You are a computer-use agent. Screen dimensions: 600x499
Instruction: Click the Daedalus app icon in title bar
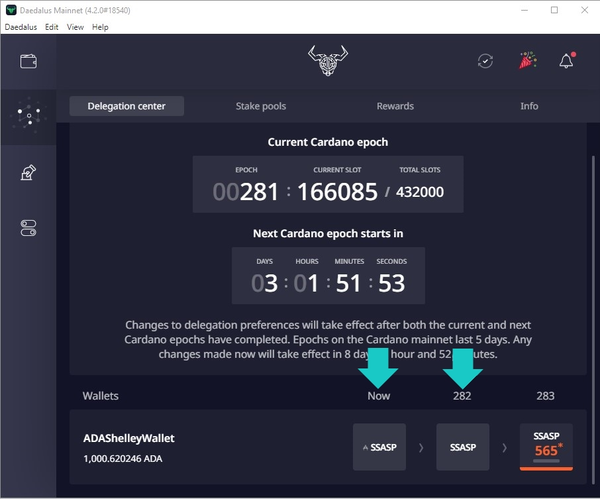(11, 10)
